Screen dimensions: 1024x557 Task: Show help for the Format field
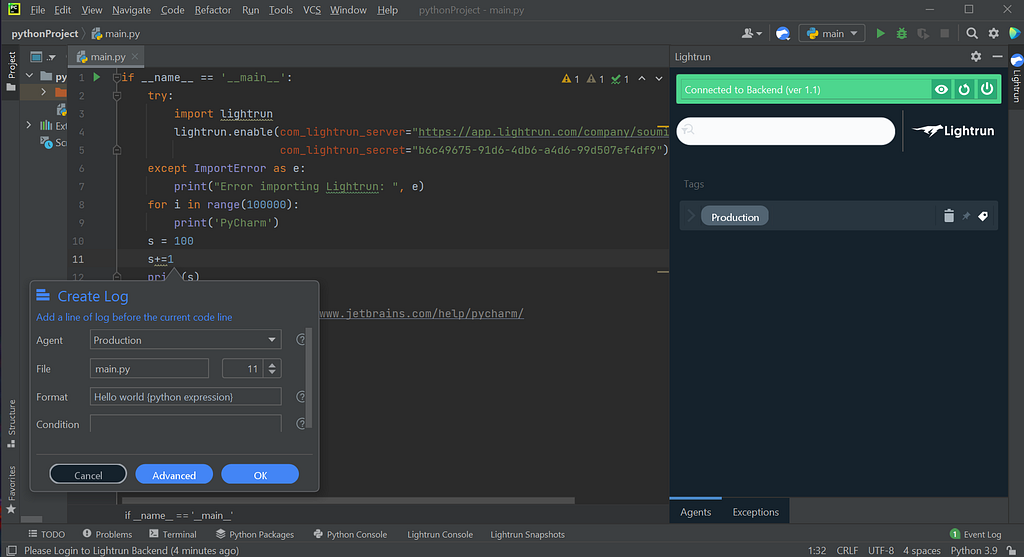coord(301,396)
